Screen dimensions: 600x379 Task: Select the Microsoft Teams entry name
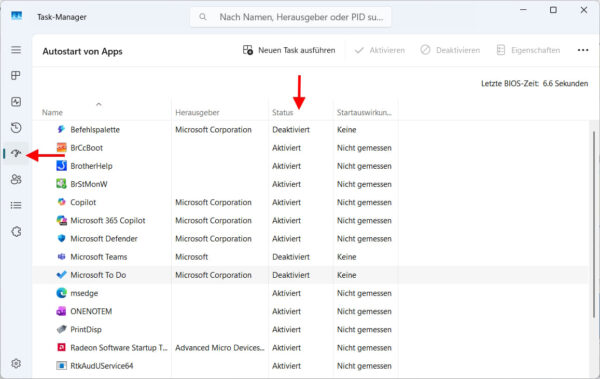(x=99, y=257)
